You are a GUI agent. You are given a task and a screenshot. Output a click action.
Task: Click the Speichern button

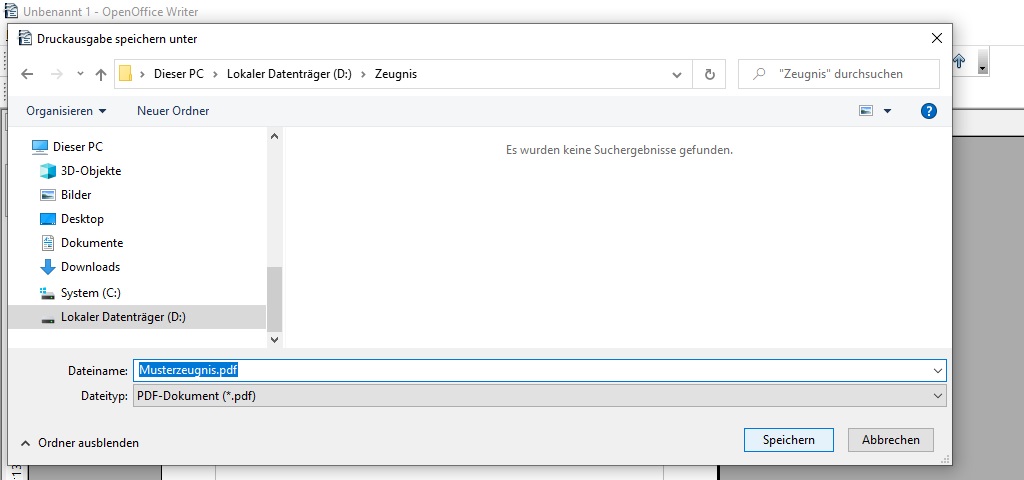coord(788,440)
